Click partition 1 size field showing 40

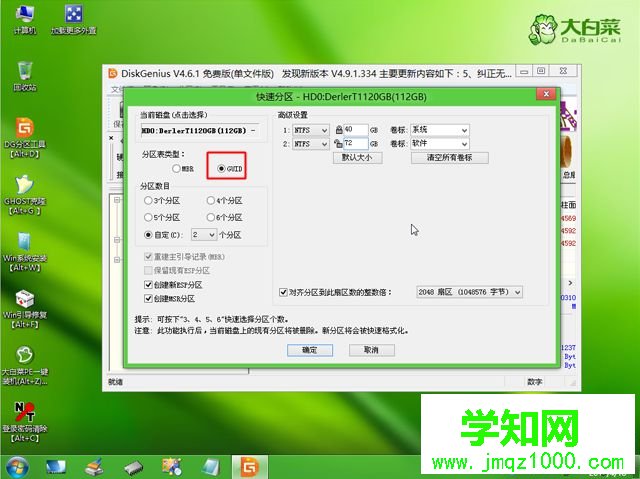tap(356, 130)
